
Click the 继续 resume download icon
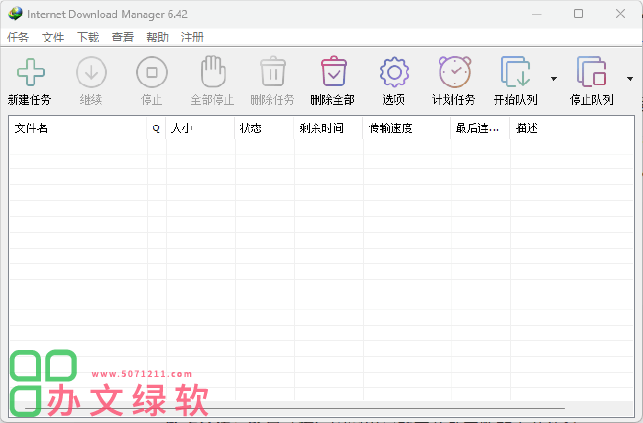pos(91,72)
